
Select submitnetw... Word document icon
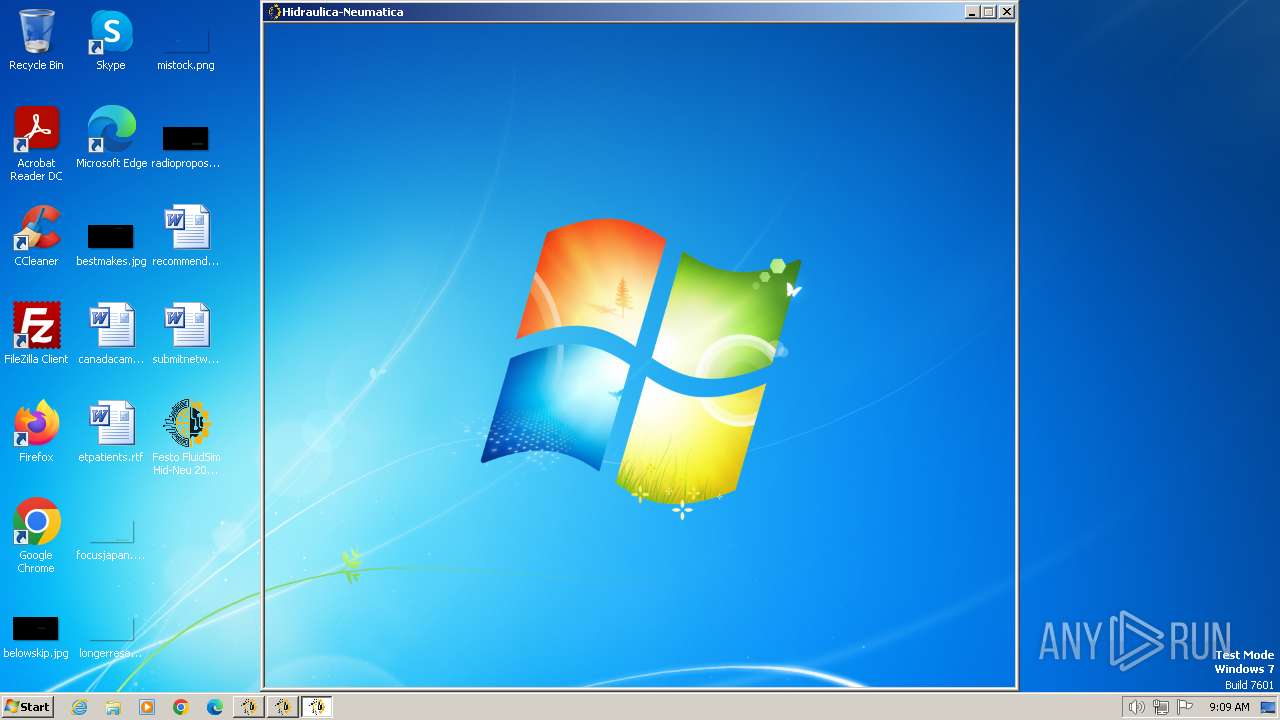[x=186, y=334]
